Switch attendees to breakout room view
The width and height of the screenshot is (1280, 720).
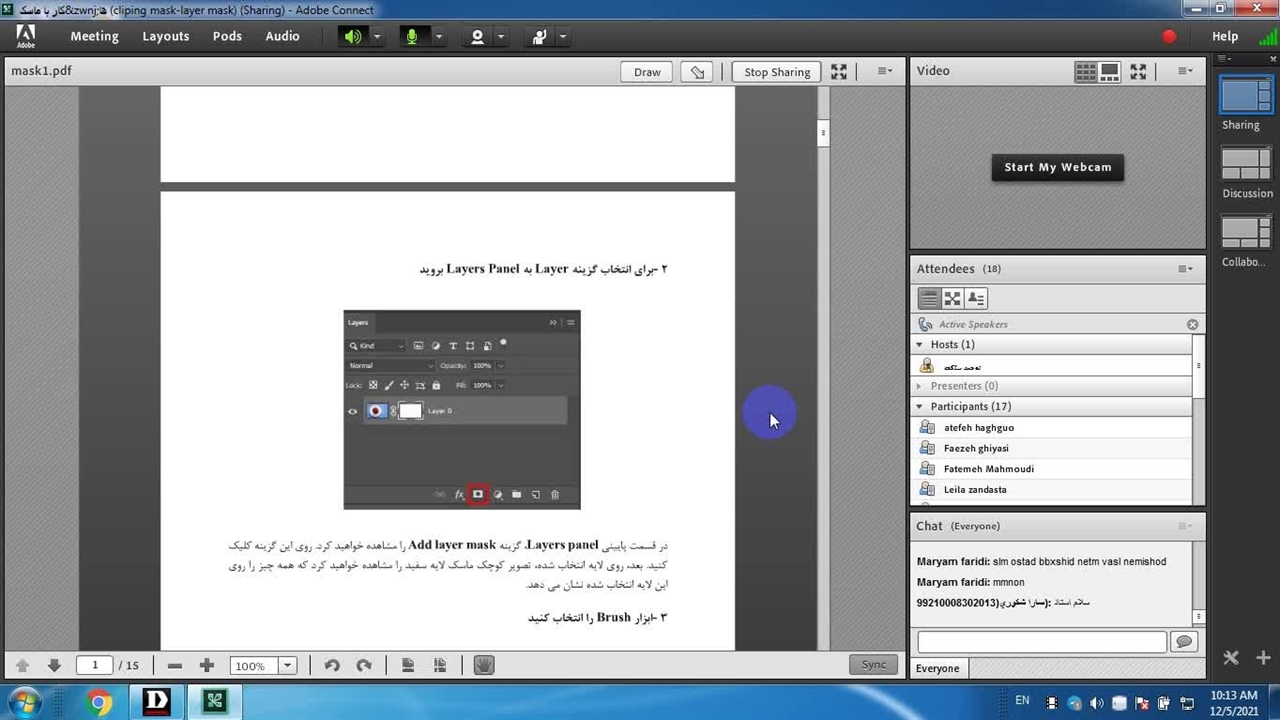coord(952,298)
